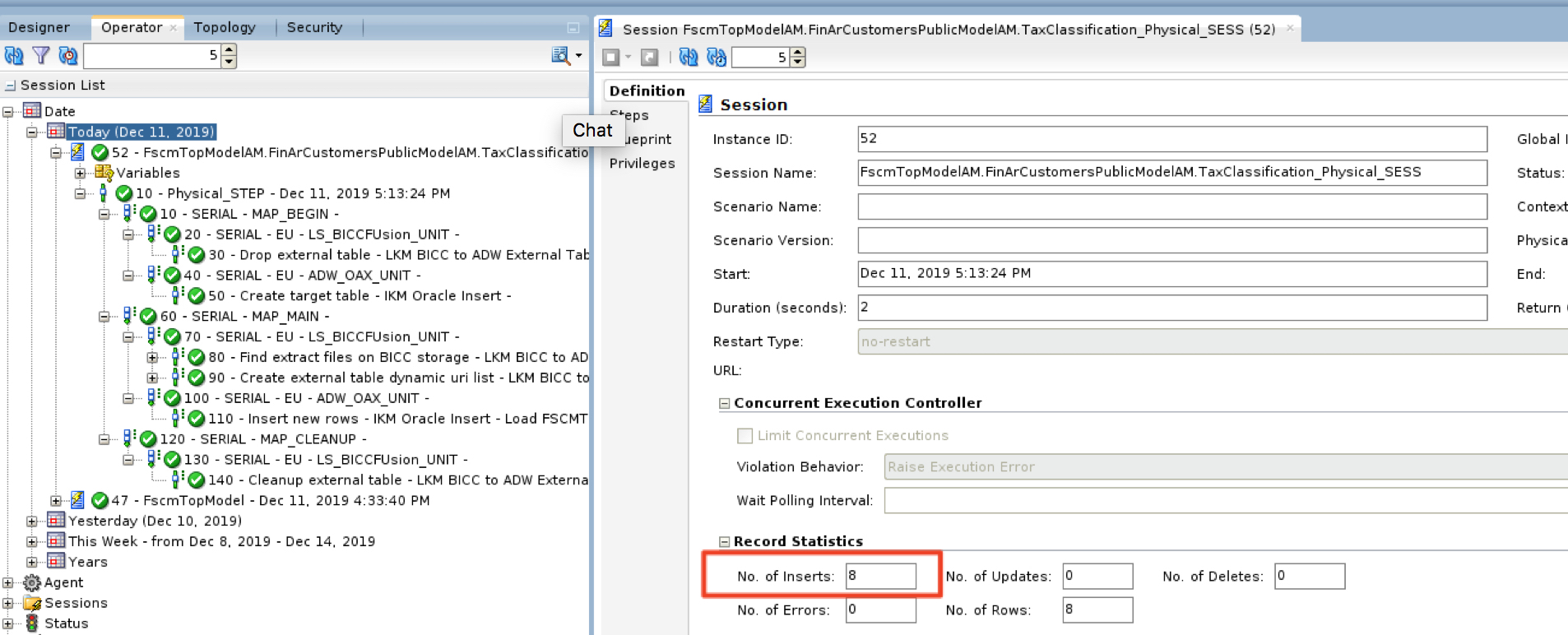This screenshot has width=1568, height=635.
Task: Open the Designer tab
Action: tap(39, 27)
